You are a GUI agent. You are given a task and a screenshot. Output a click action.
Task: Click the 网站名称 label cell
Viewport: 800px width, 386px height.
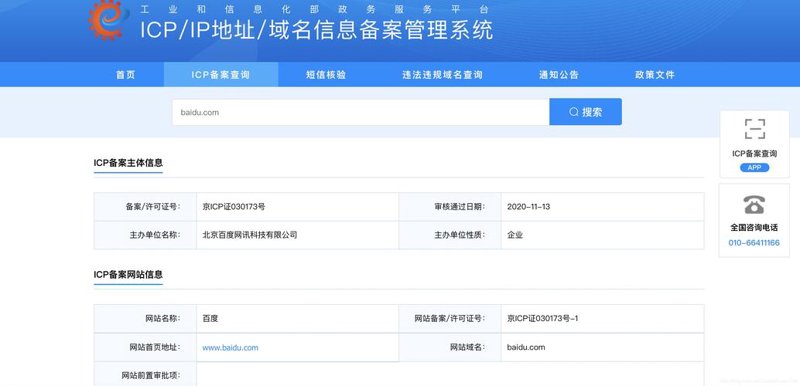tap(145, 319)
